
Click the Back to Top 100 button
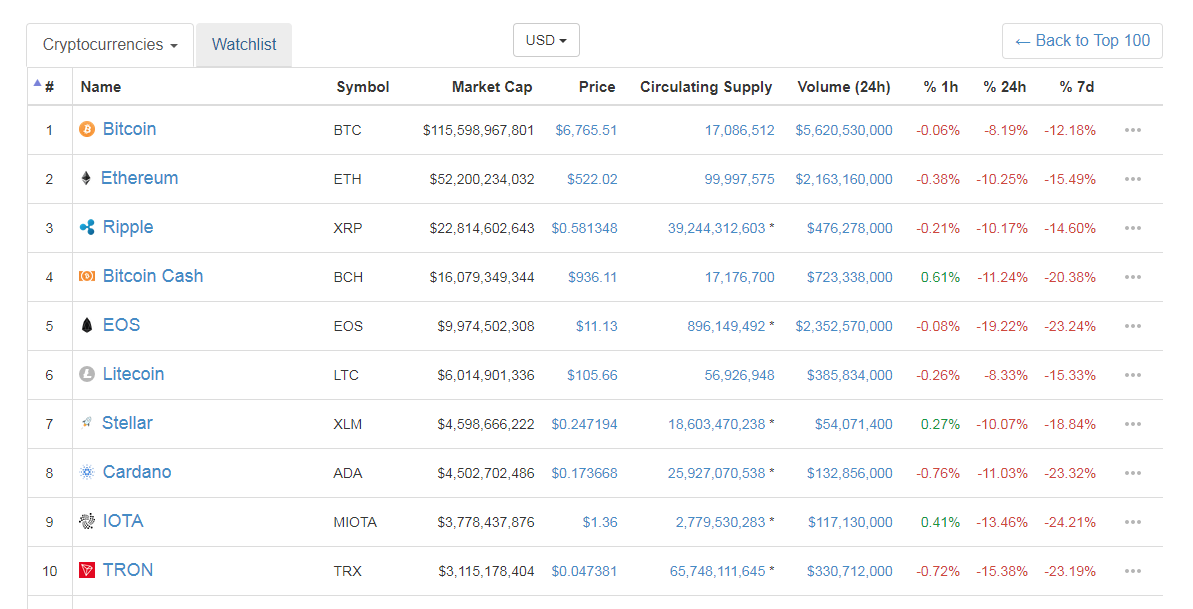(x=1082, y=41)
